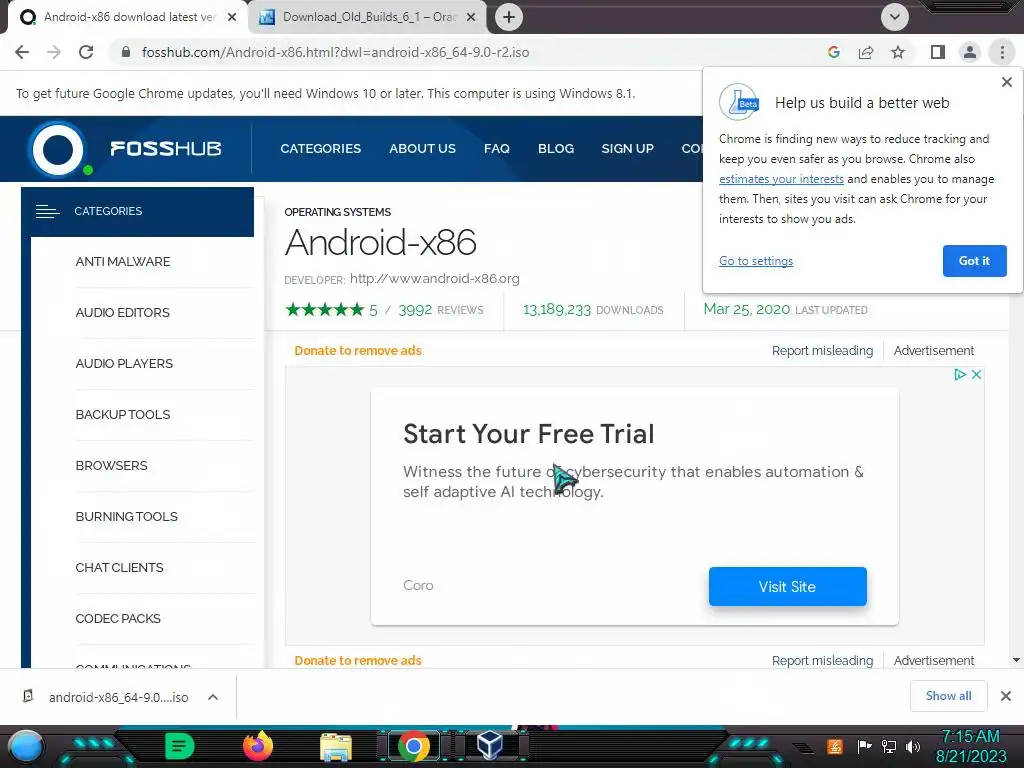Click the lower Report misleading link
The image size is (1024, 768).
[x=822, y=660]
